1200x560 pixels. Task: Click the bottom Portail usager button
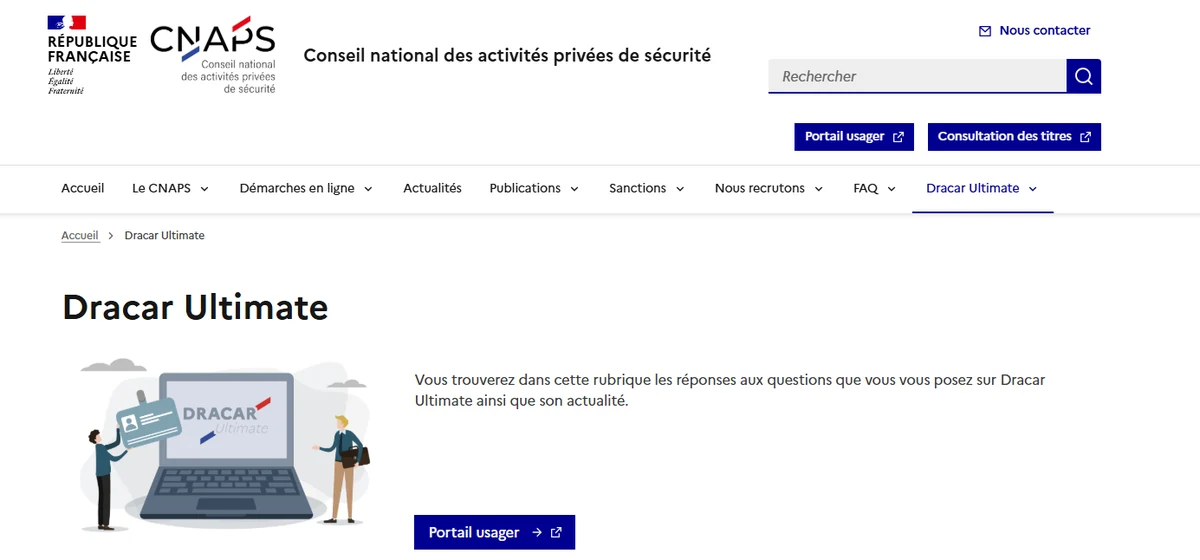pyautogui.click(x=495, y=532)
